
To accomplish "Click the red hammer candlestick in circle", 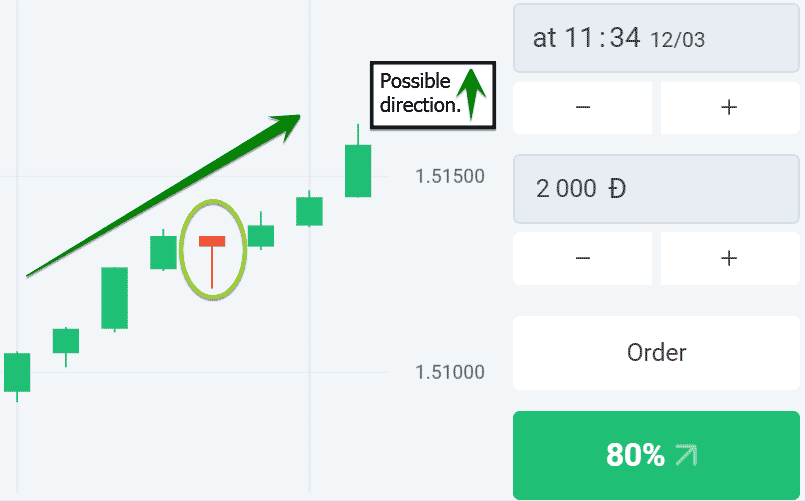I will 212,261.
